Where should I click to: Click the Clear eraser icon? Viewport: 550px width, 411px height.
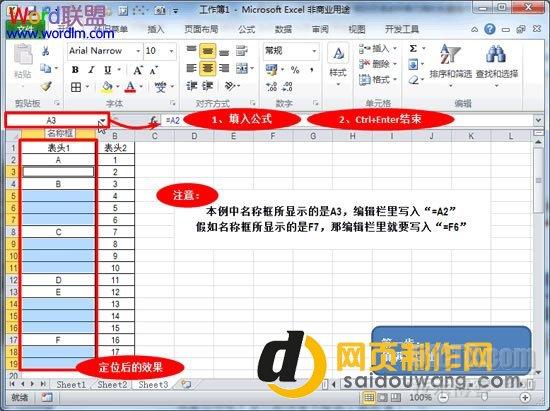(x=413, y=80)
